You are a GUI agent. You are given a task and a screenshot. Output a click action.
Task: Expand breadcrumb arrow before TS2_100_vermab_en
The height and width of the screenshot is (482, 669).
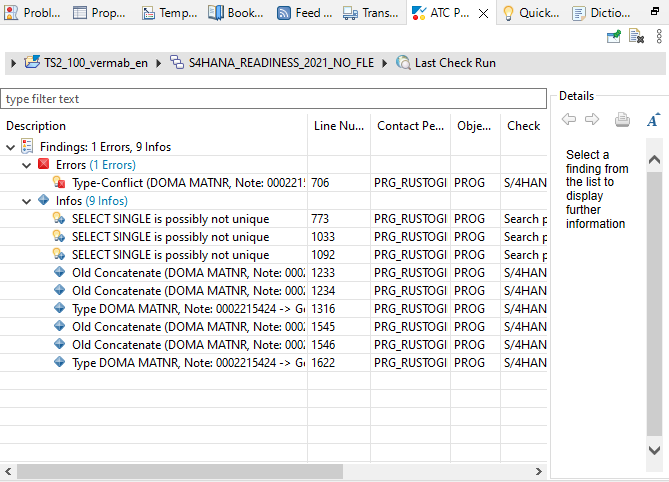(x=13, y=63)
